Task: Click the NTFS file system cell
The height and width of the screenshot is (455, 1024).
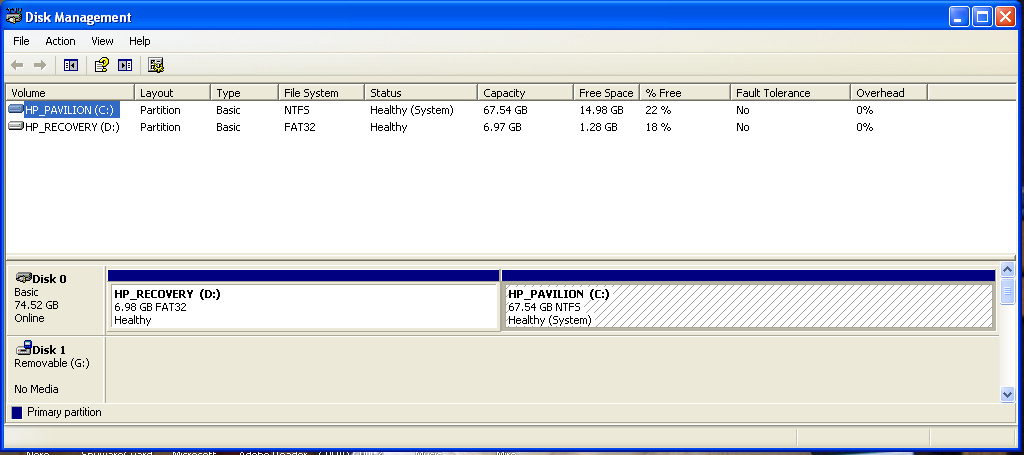Action: coord(296,110)
